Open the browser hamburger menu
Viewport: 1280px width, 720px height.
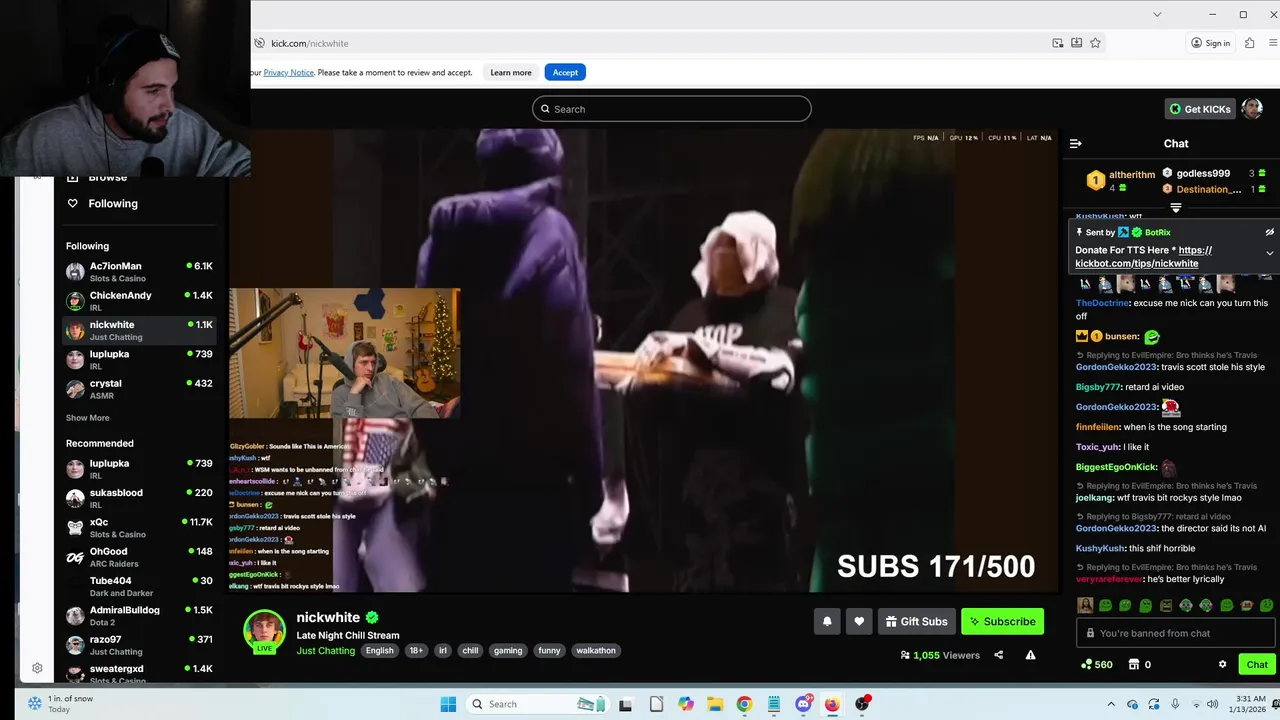(1273, 43)
